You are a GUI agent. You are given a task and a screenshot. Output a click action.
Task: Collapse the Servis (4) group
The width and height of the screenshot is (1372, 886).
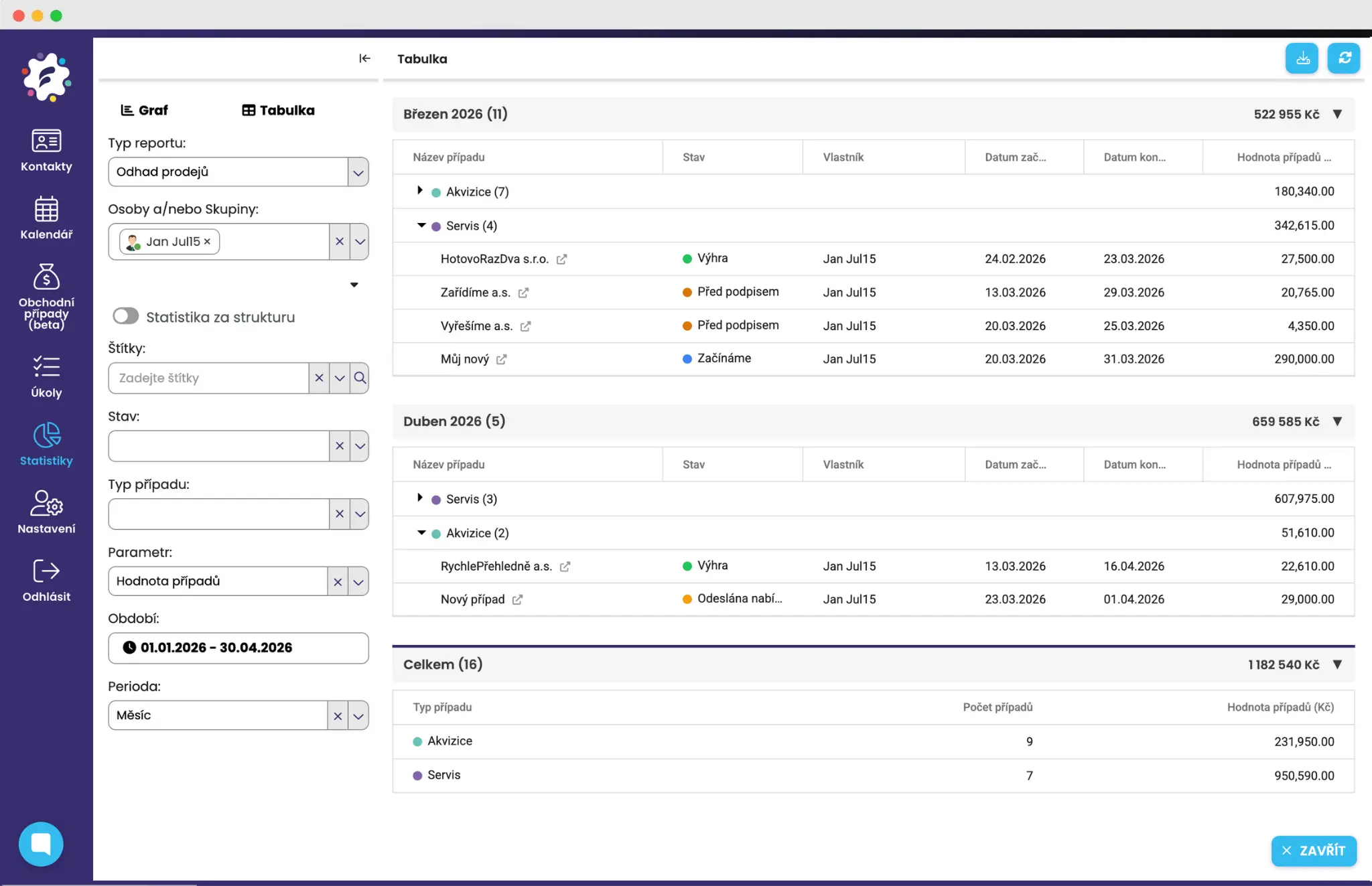pyautogui.click(x=421, y=225)
